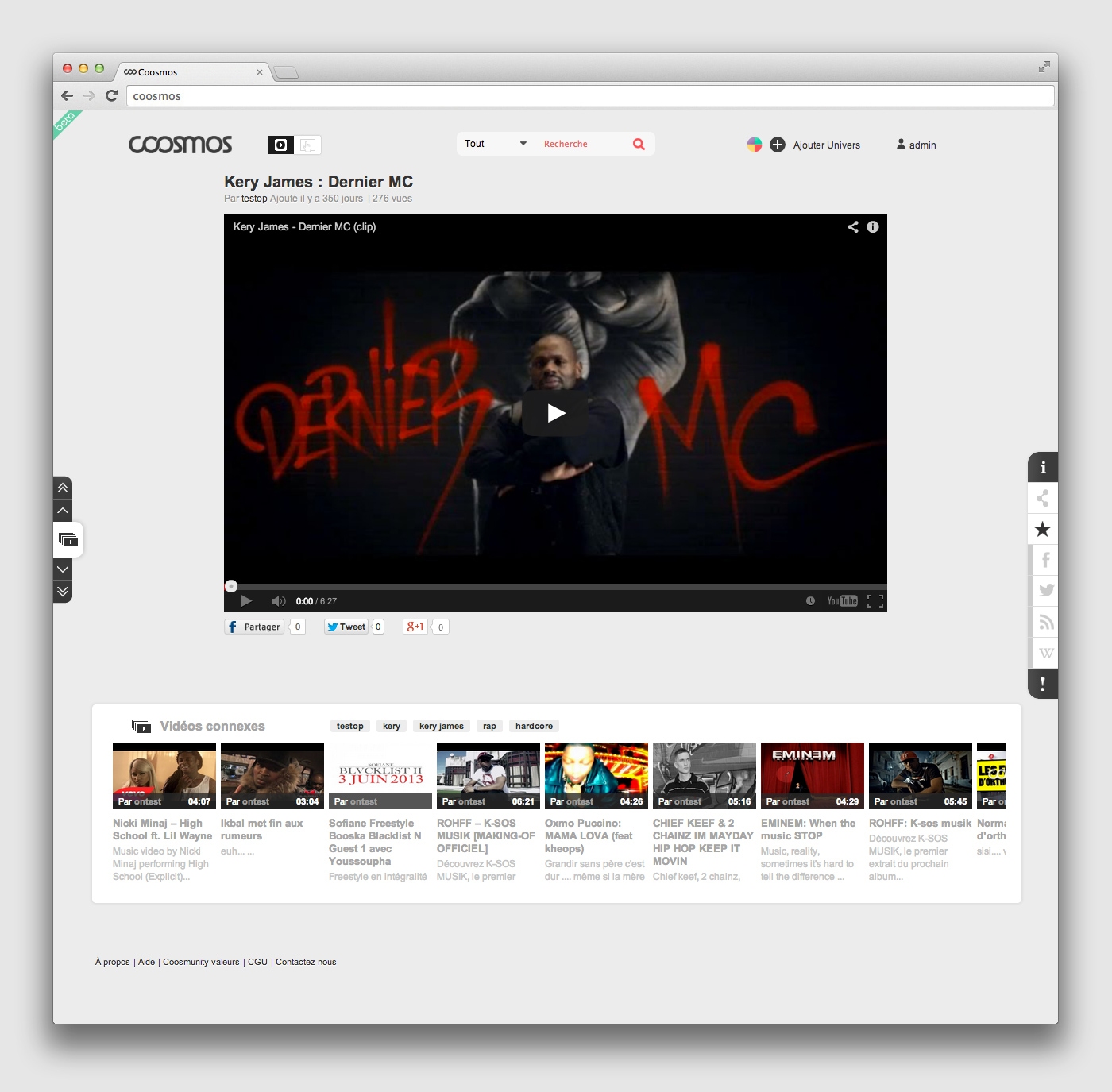The height and width of the screenshot is (1092, 1112).
Task: Share on Facebook with Partager button
Action: (x=254, y=627)
